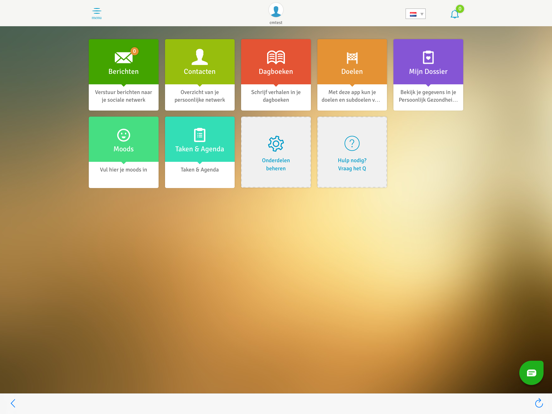
Task: Open the user profile avatar
Action: (x=276, y=10)
